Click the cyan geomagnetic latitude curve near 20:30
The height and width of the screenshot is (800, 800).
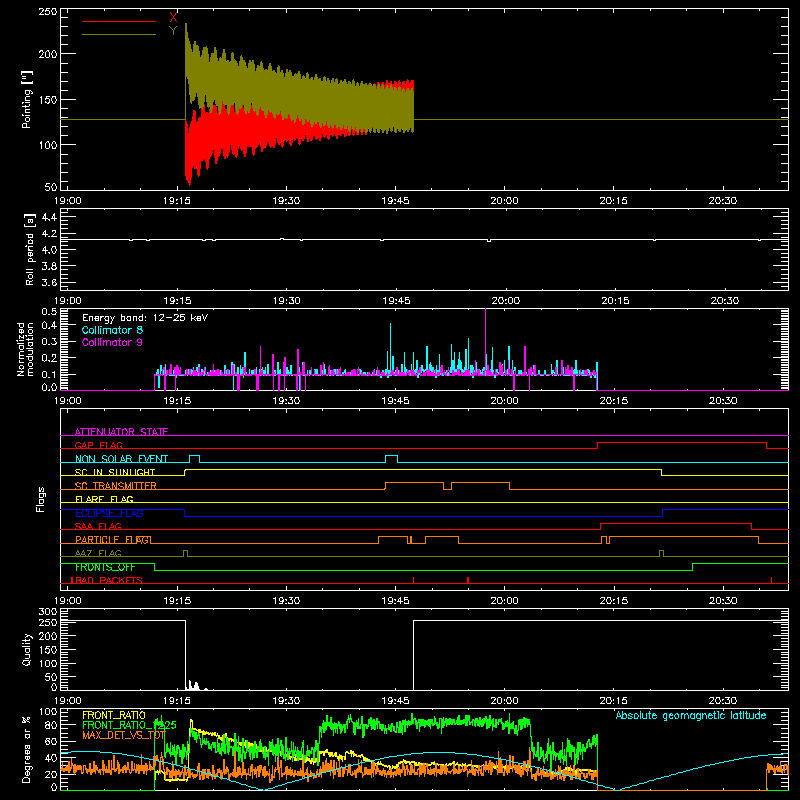[723, 761]
